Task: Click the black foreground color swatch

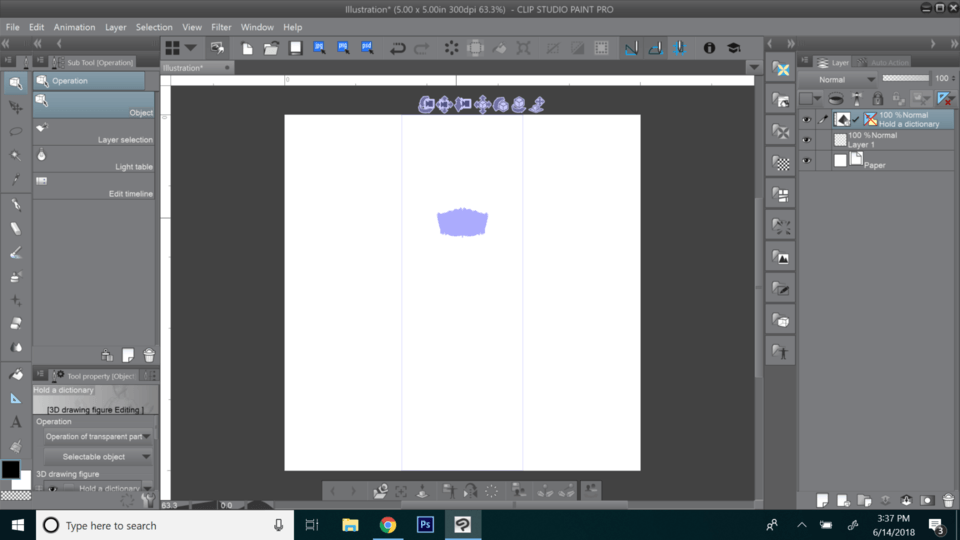Action: (10, 470)
